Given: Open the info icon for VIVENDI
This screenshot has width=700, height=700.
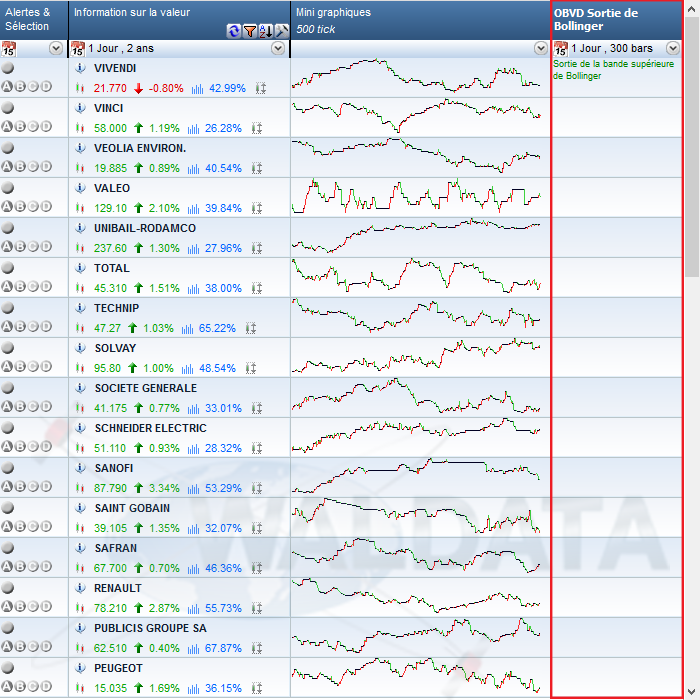Looking at the screenshot, I should pyautogui.click(x=80, y=68).
